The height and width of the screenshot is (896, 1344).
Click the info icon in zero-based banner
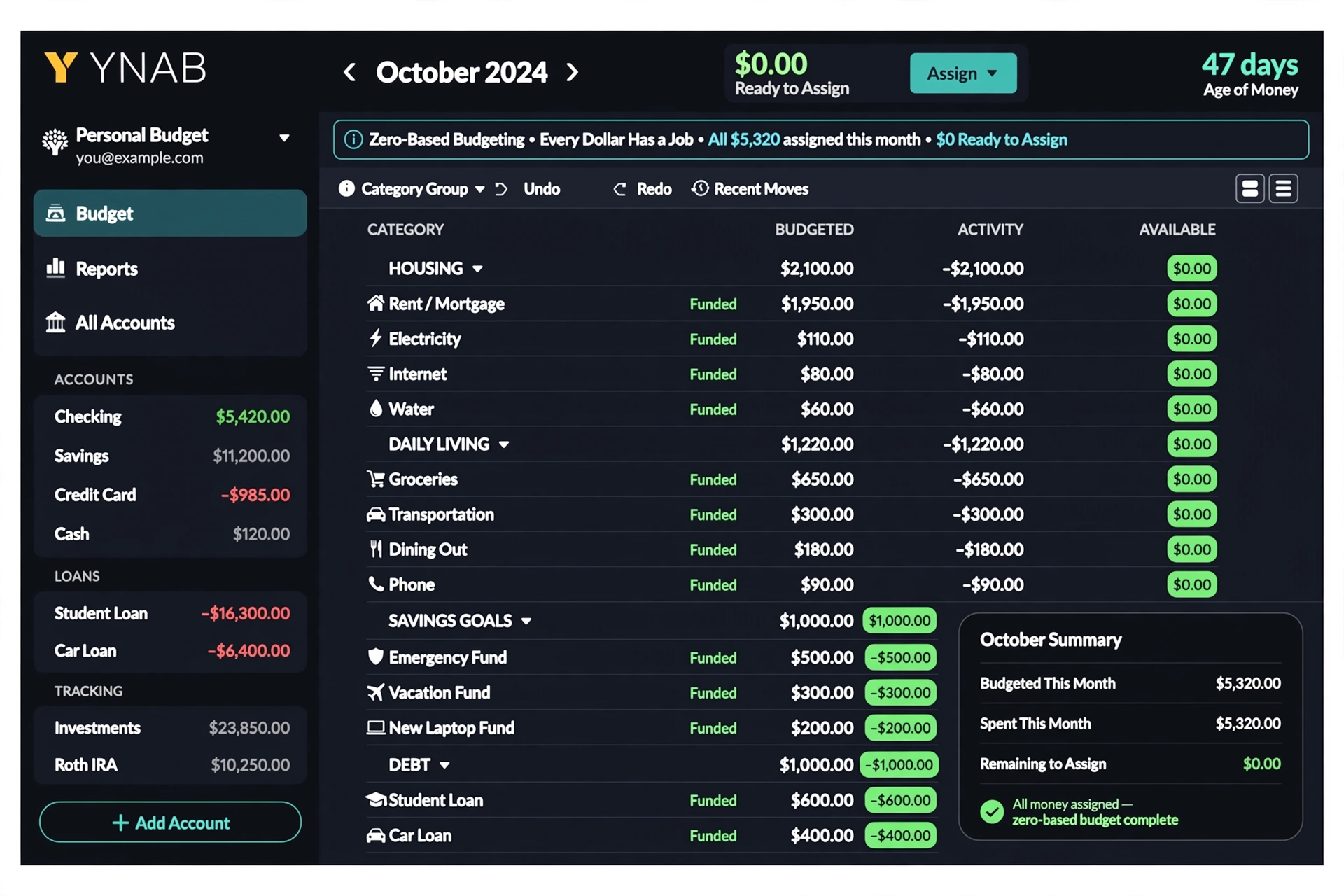353,139
